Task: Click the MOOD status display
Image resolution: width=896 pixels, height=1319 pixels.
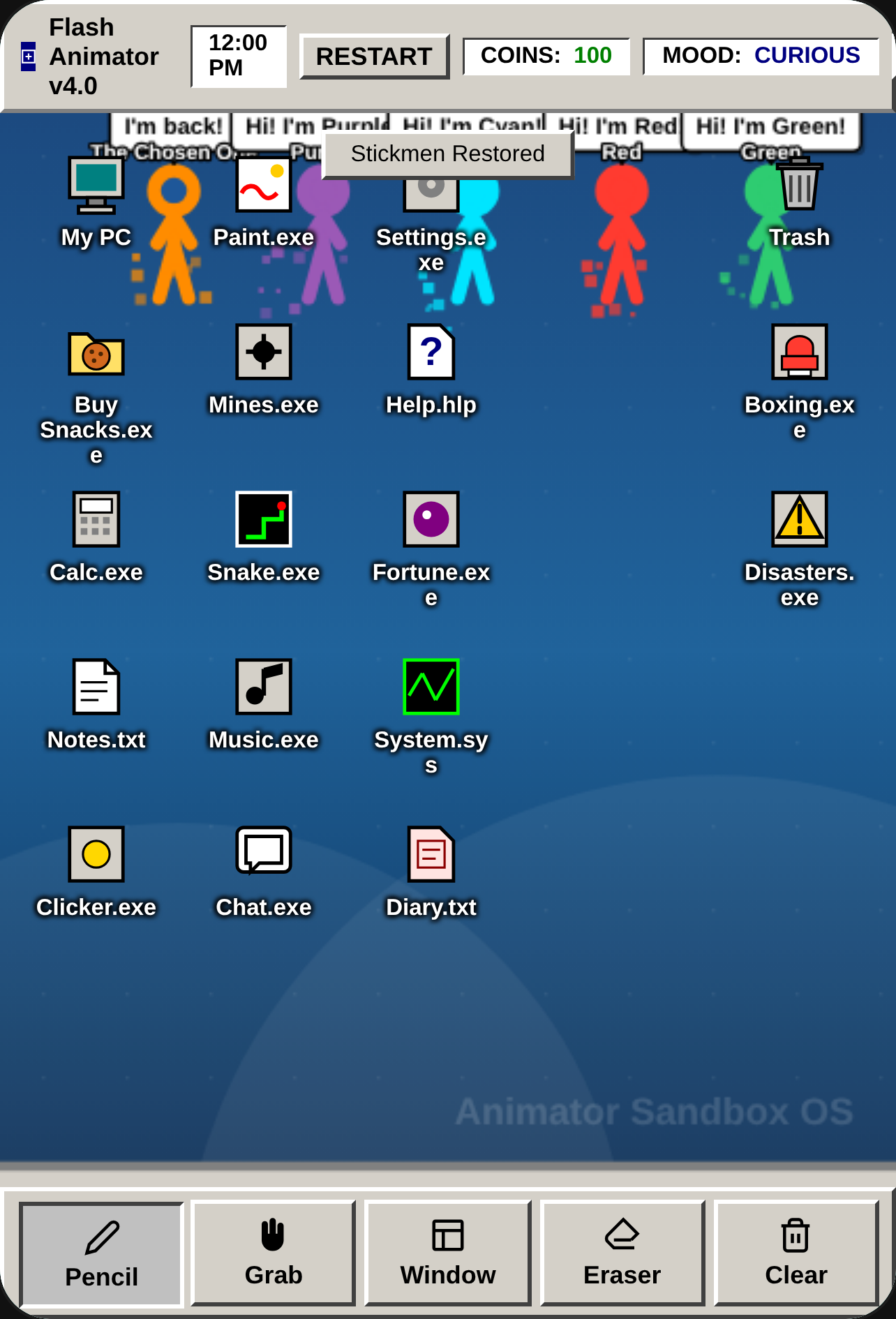Action: [x=761, y=56]
